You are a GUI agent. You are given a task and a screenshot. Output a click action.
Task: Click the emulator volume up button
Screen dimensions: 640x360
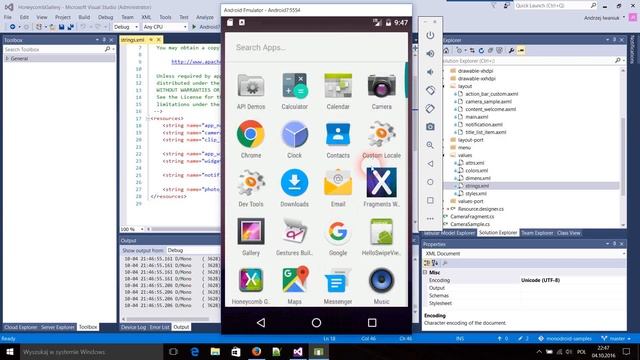point(430,53)
